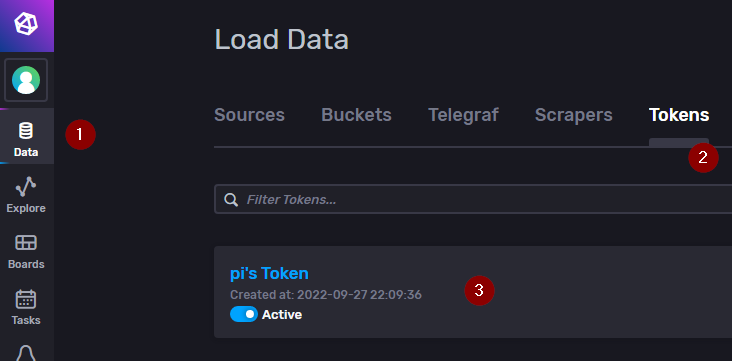
Task: Open the pi's Token link
Action: point(269,273)
